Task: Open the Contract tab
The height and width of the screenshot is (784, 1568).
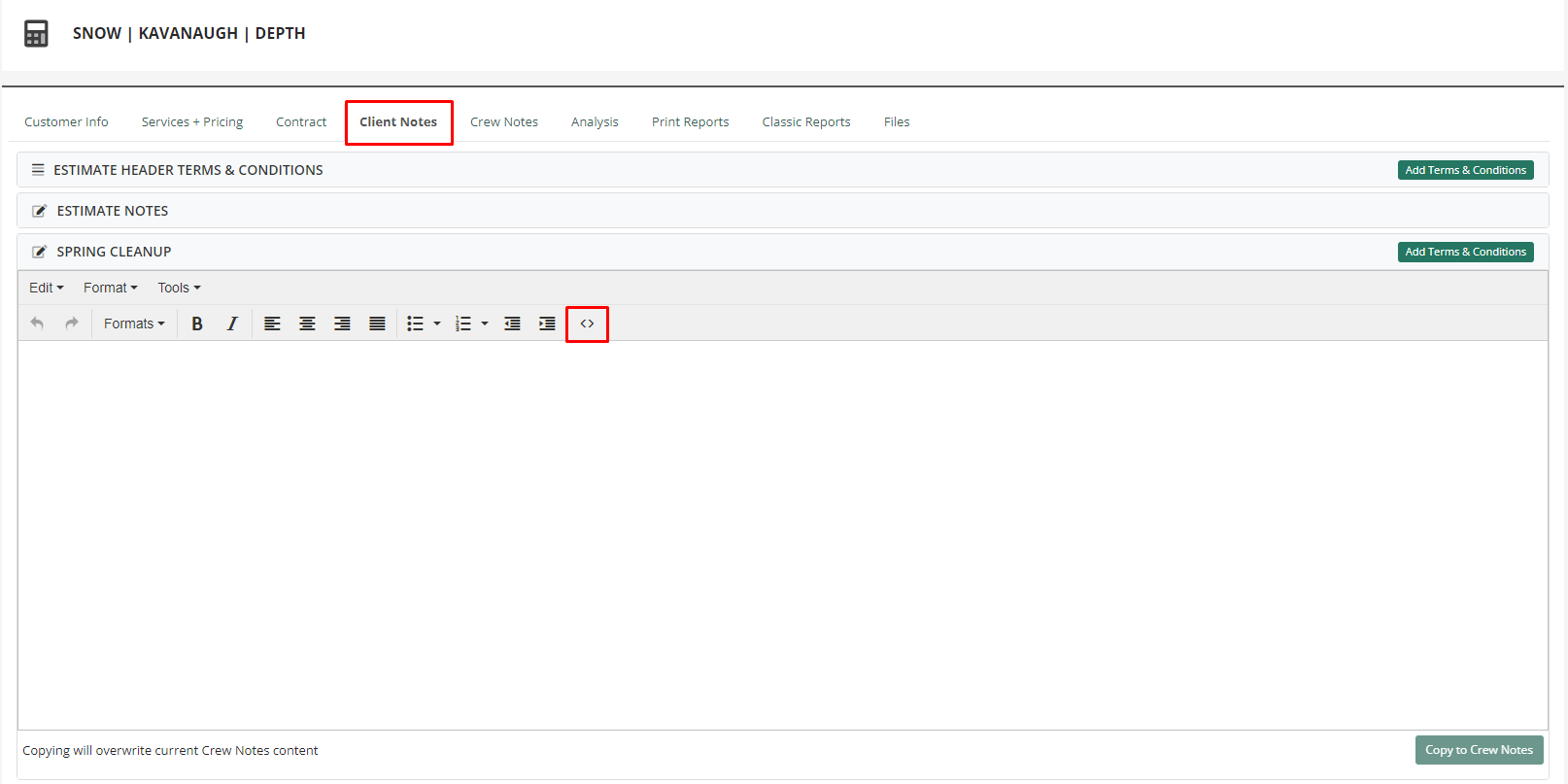Action: tap(301, 121)
